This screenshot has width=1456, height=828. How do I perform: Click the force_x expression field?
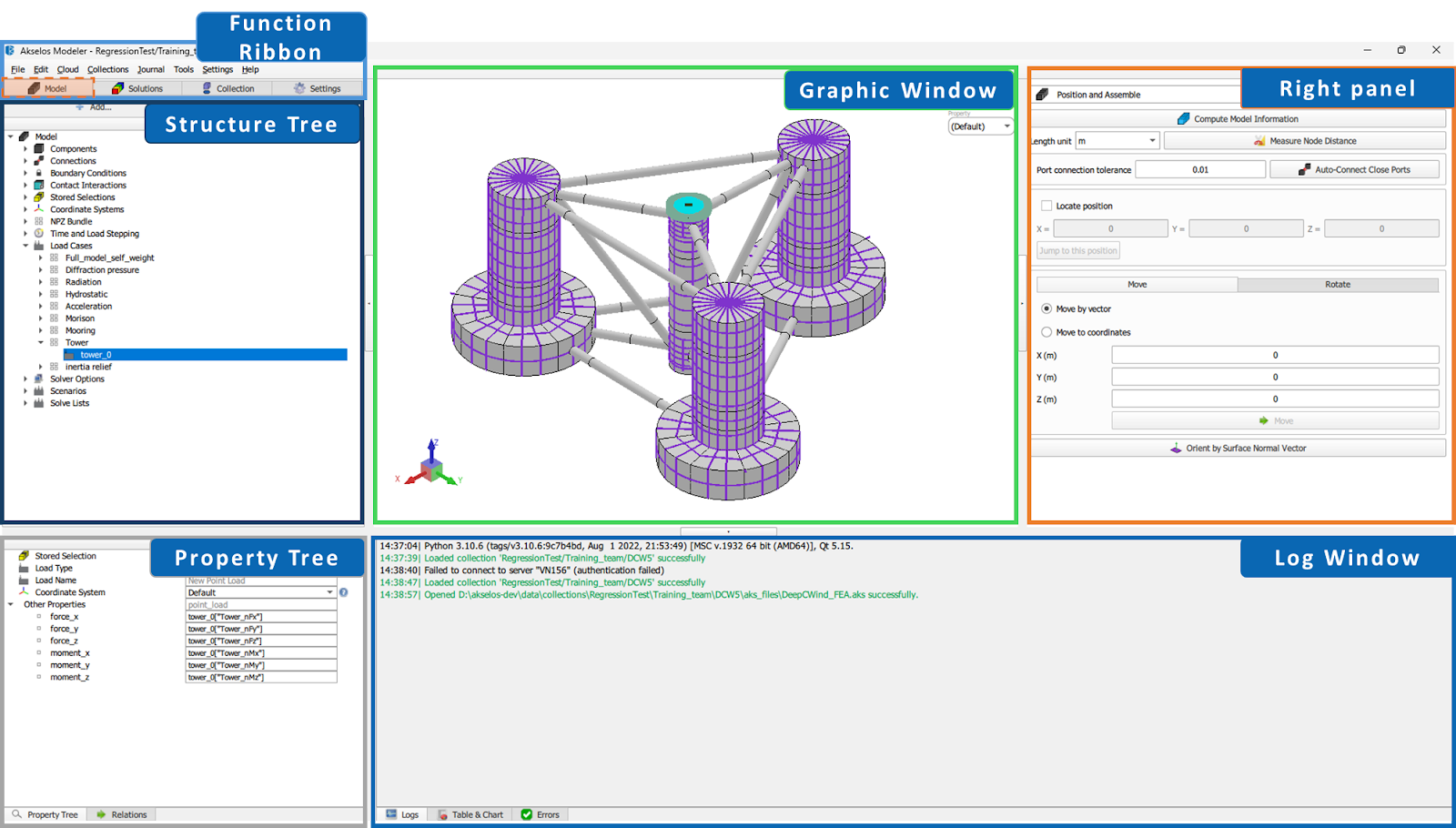pyautogui.click(x=261, y=617)
